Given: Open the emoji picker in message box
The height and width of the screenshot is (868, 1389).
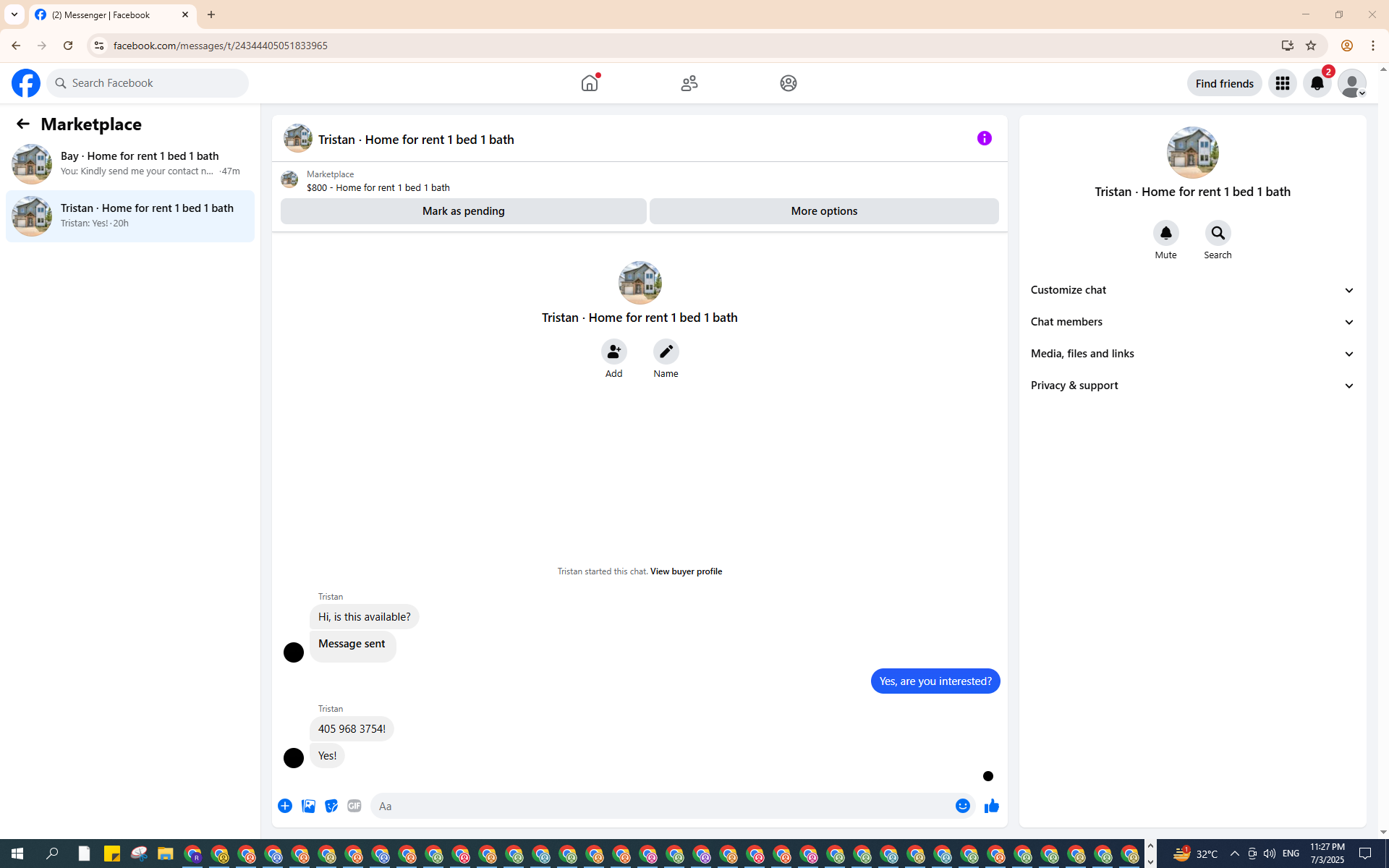Looking at the screenshot, I should click(x=962, y=806).
